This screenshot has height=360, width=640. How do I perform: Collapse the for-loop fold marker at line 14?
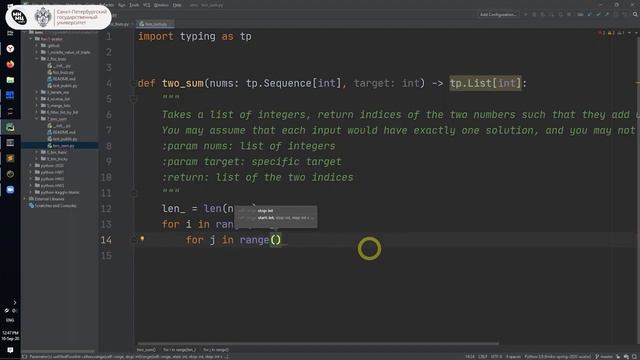coord(133,240)
